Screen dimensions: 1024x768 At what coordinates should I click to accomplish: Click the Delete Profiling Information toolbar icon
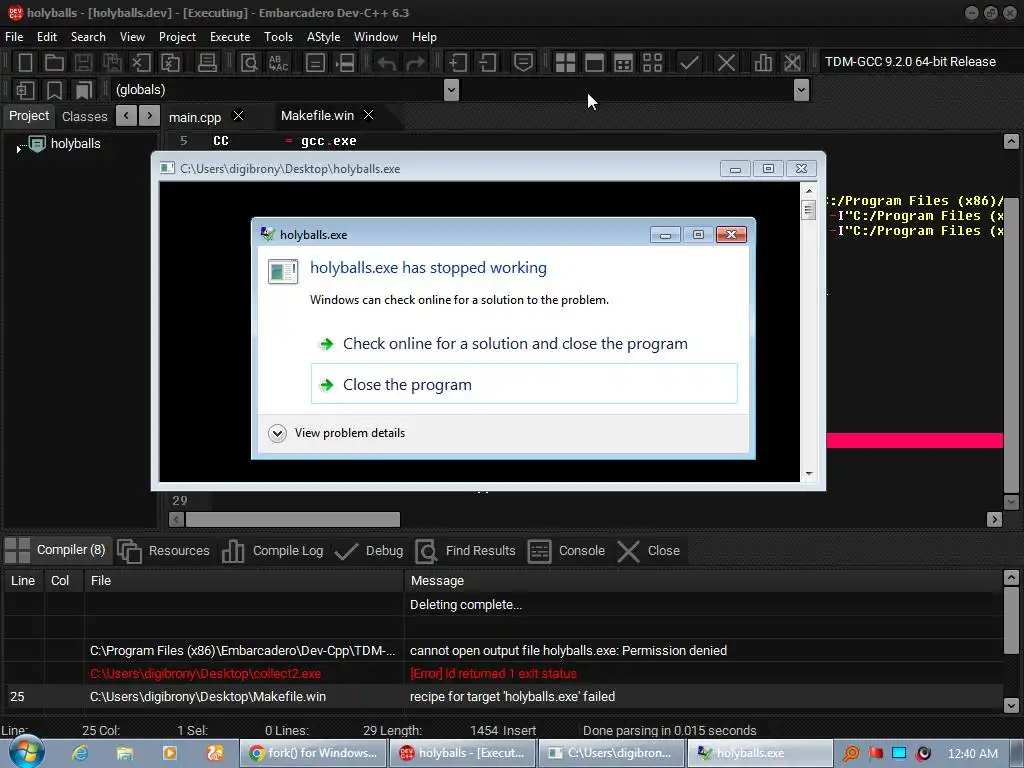point(792,63)
